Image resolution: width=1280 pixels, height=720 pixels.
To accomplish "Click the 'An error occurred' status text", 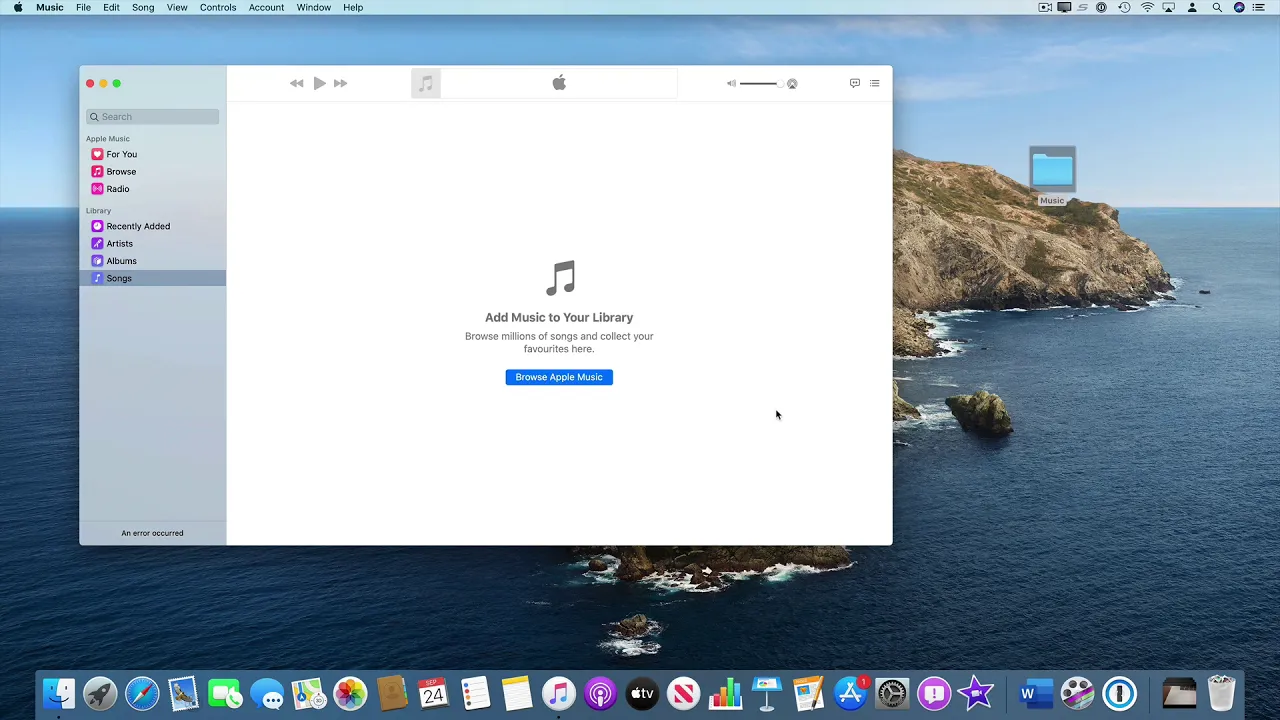I will pos(152,533).
